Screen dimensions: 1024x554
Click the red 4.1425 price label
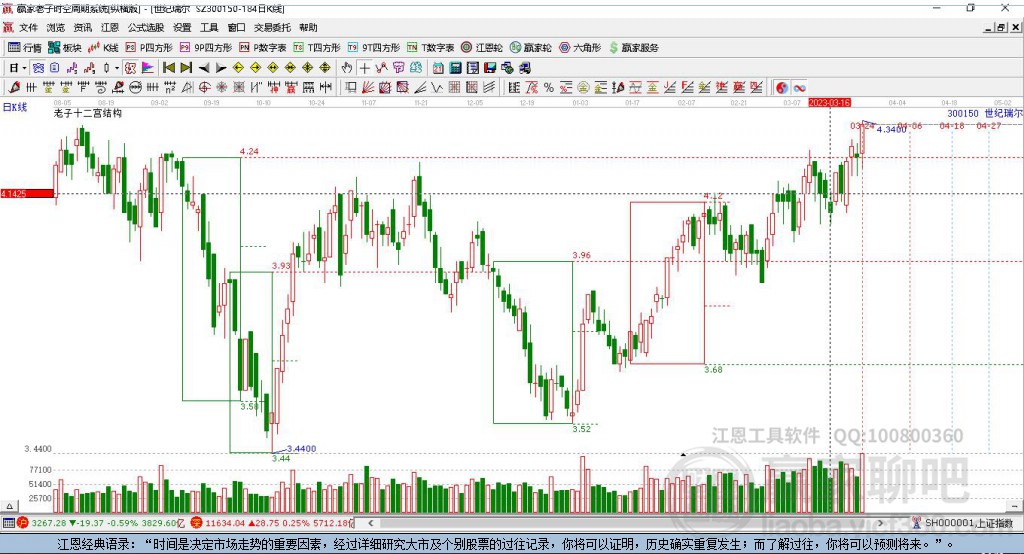[x=27, y=193]
